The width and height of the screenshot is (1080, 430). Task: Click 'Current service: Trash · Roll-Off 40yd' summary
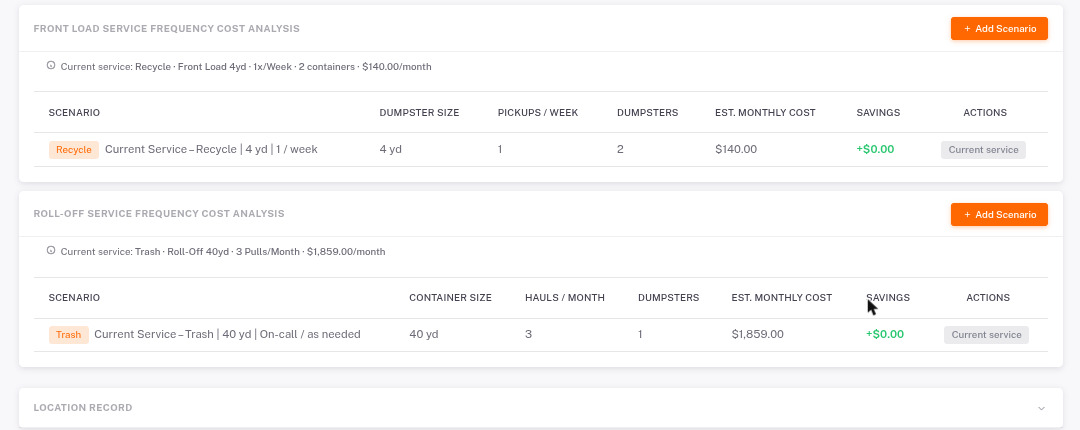[x=223, y=252]
